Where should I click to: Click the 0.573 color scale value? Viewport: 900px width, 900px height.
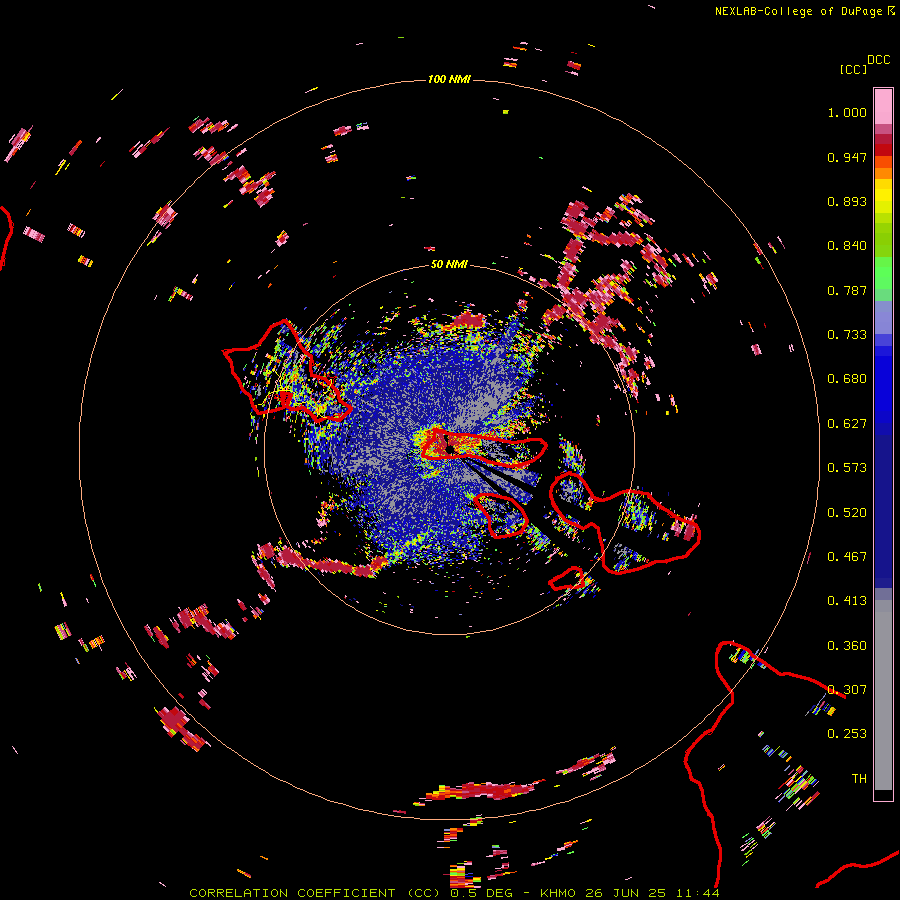pos(847,468)
